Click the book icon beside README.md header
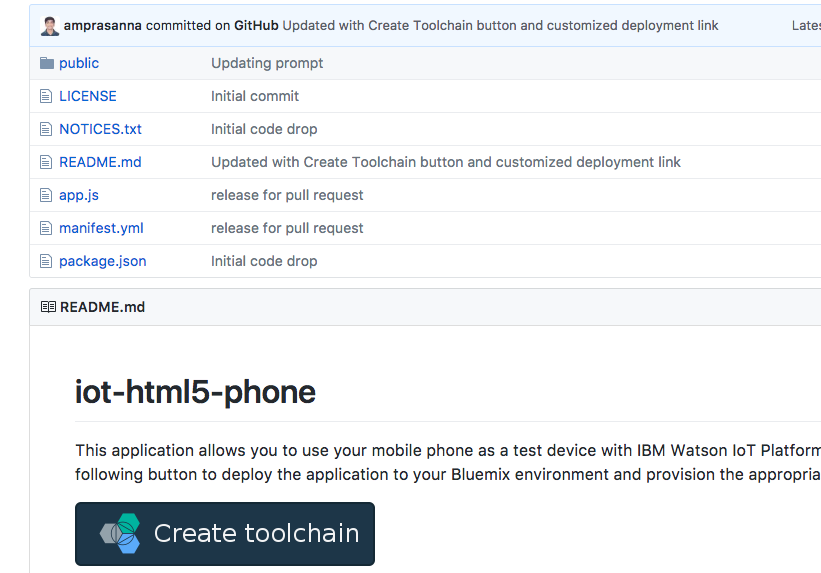Screen dimensions: 821x573 (x=48, y=307)
